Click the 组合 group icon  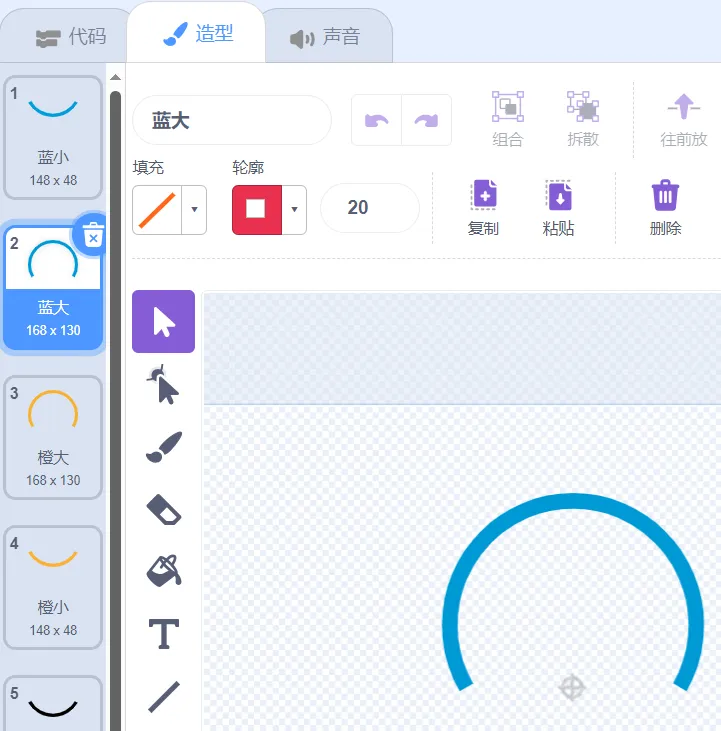pyautogui.click(x=508, y=107)
